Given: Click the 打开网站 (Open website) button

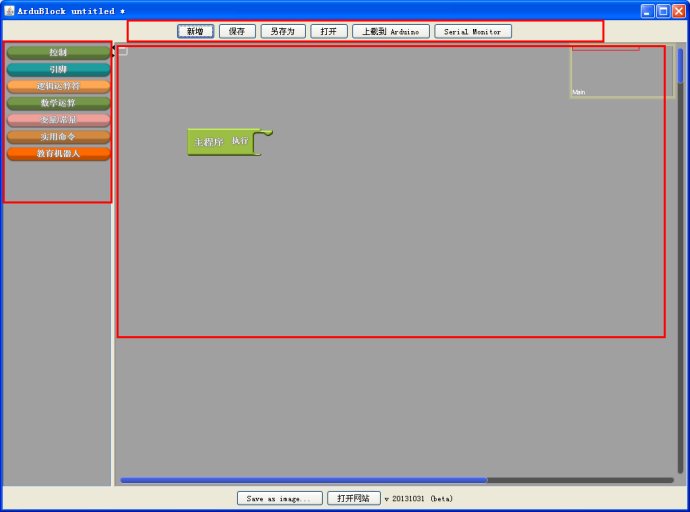Looking at the screenshot, I should click(353, 498).
